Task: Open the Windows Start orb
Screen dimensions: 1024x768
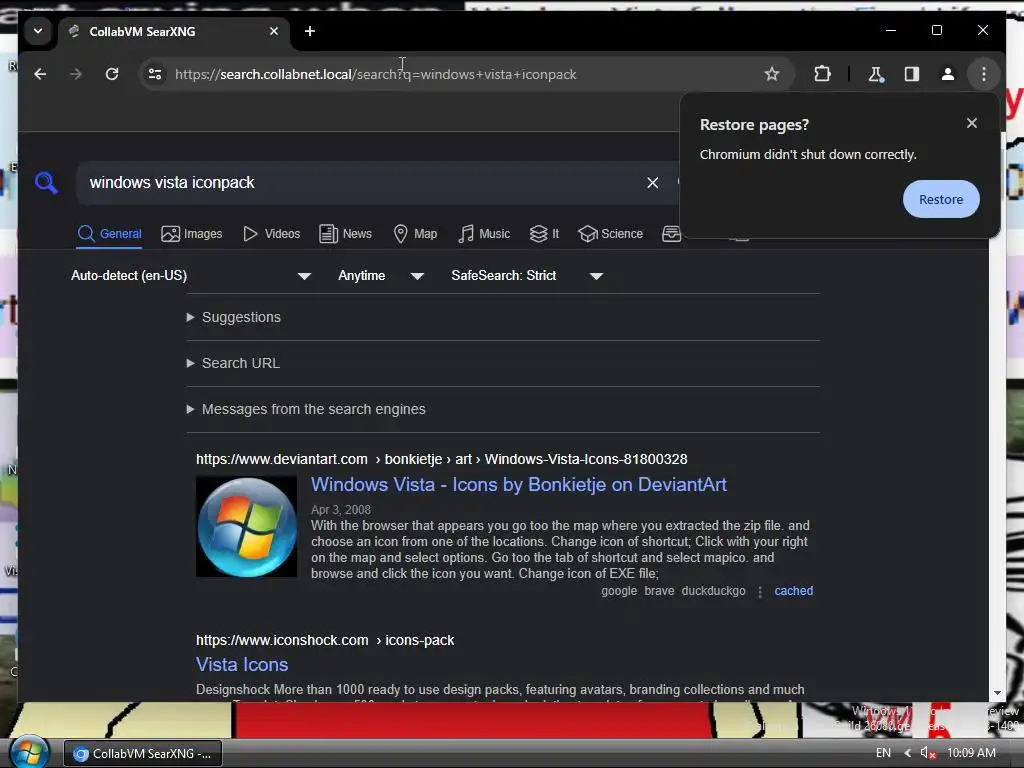Action: (29, 752)
